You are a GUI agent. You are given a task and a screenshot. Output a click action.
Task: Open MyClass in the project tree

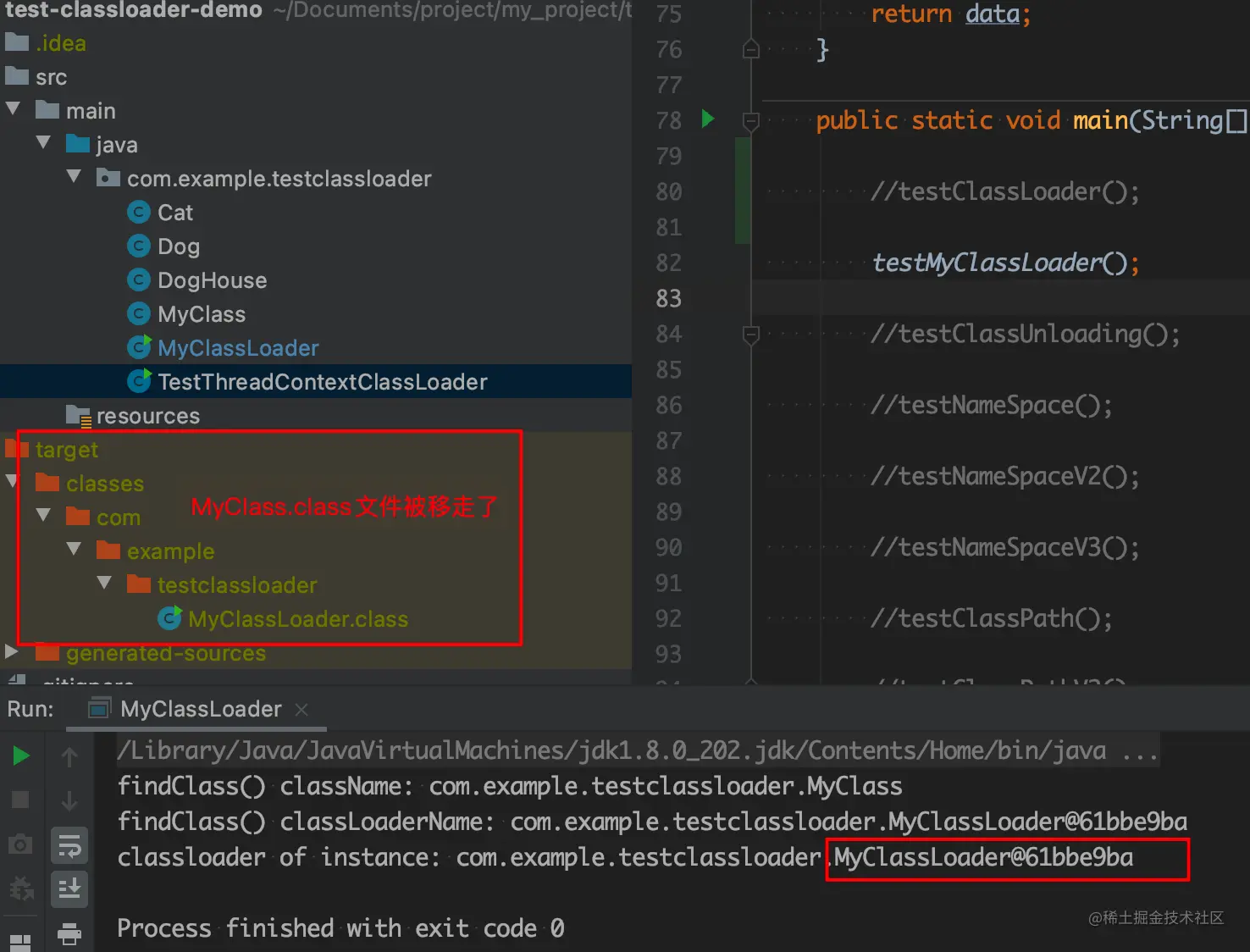click(x=202, y=314)
